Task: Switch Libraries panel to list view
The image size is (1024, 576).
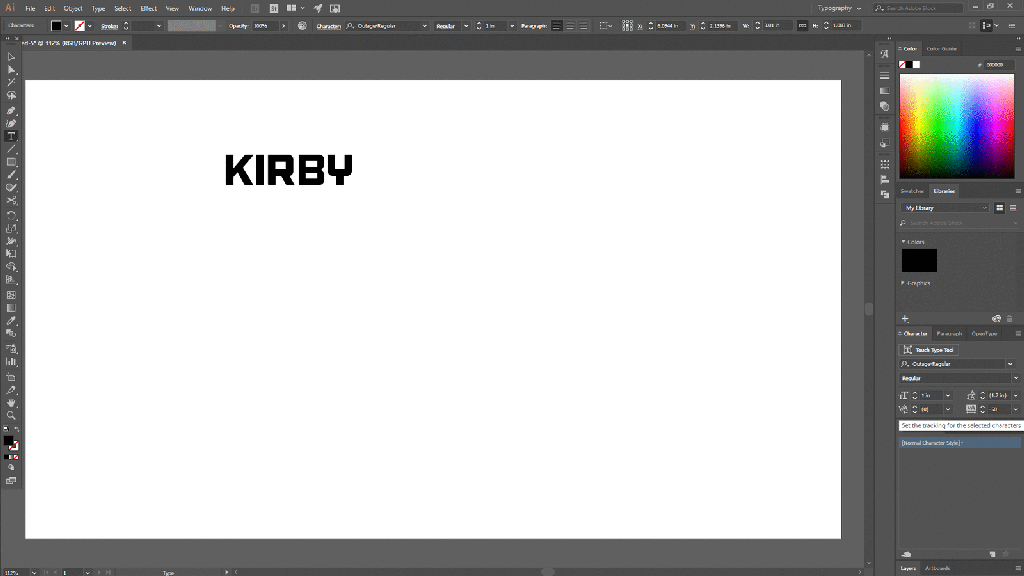Action: click(x=1012, y=208)
